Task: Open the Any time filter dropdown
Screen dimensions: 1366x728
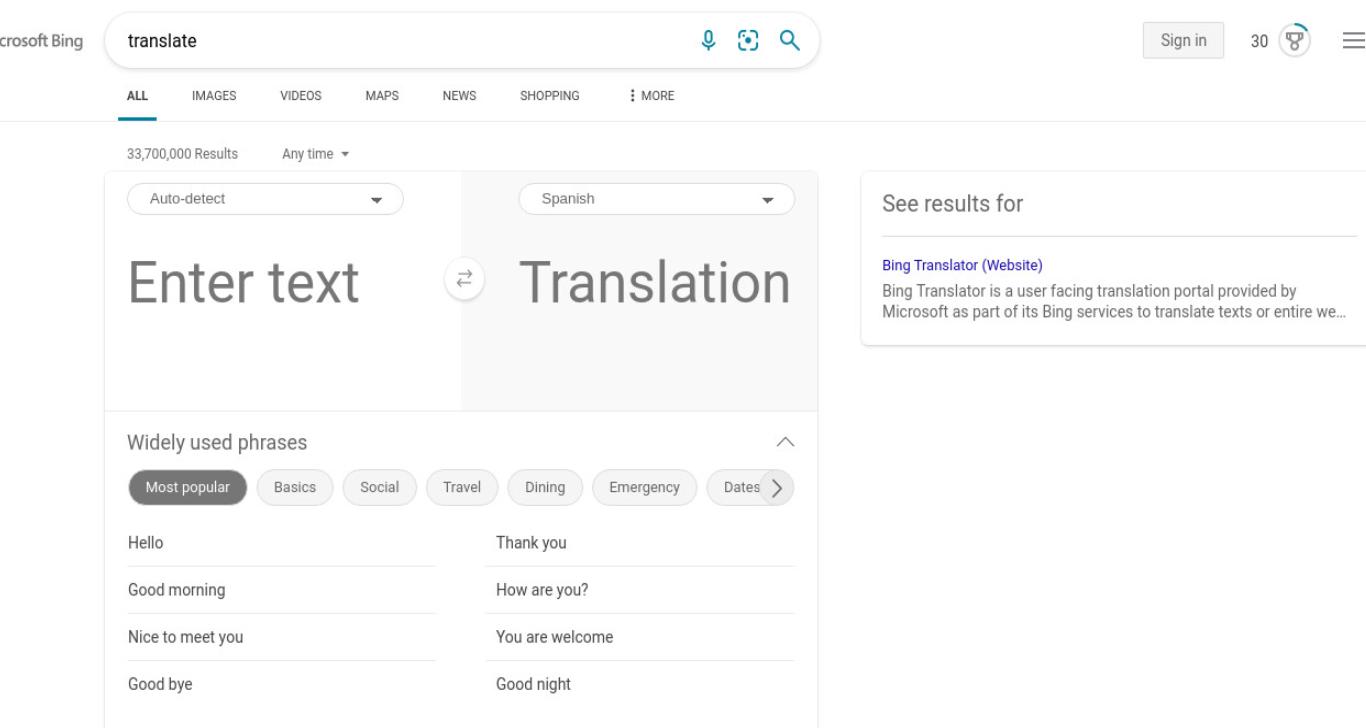Action: (316, 154)
